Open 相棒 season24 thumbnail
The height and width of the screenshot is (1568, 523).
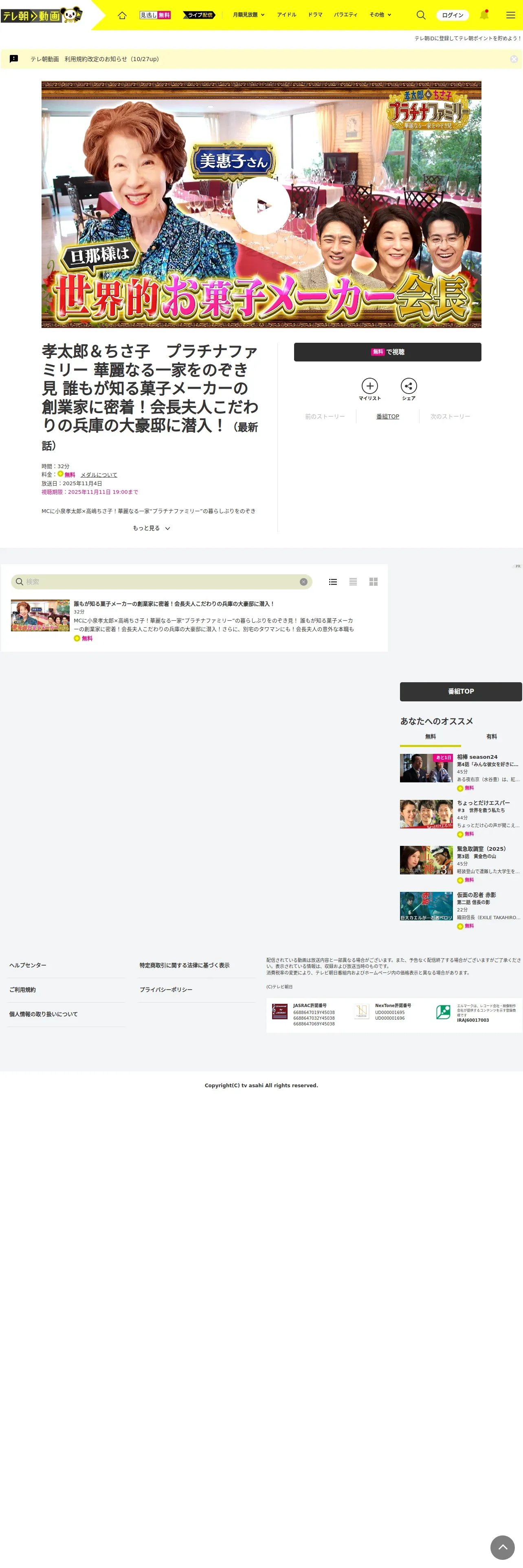pos(426,768)
